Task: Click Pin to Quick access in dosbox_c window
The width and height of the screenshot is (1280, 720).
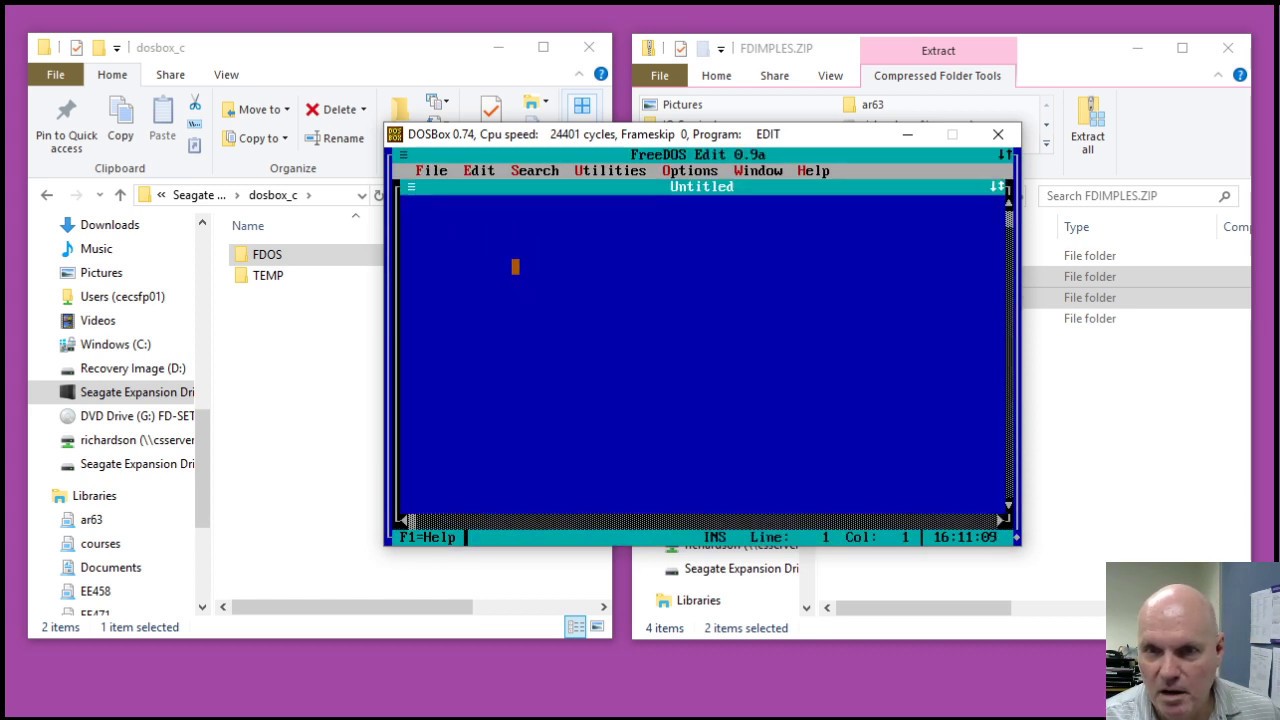Action: coord(67,126)
